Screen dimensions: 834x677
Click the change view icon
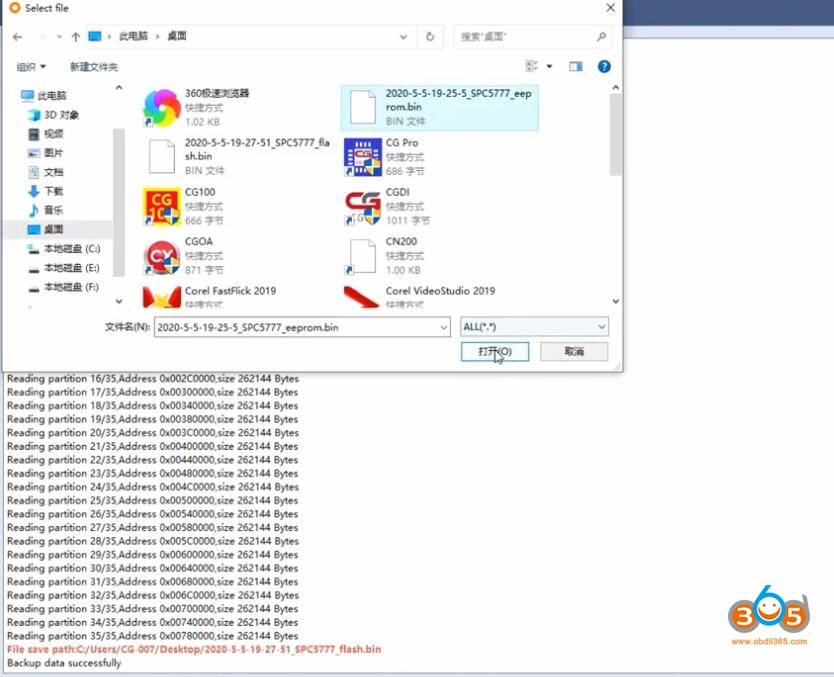[531, 66]
